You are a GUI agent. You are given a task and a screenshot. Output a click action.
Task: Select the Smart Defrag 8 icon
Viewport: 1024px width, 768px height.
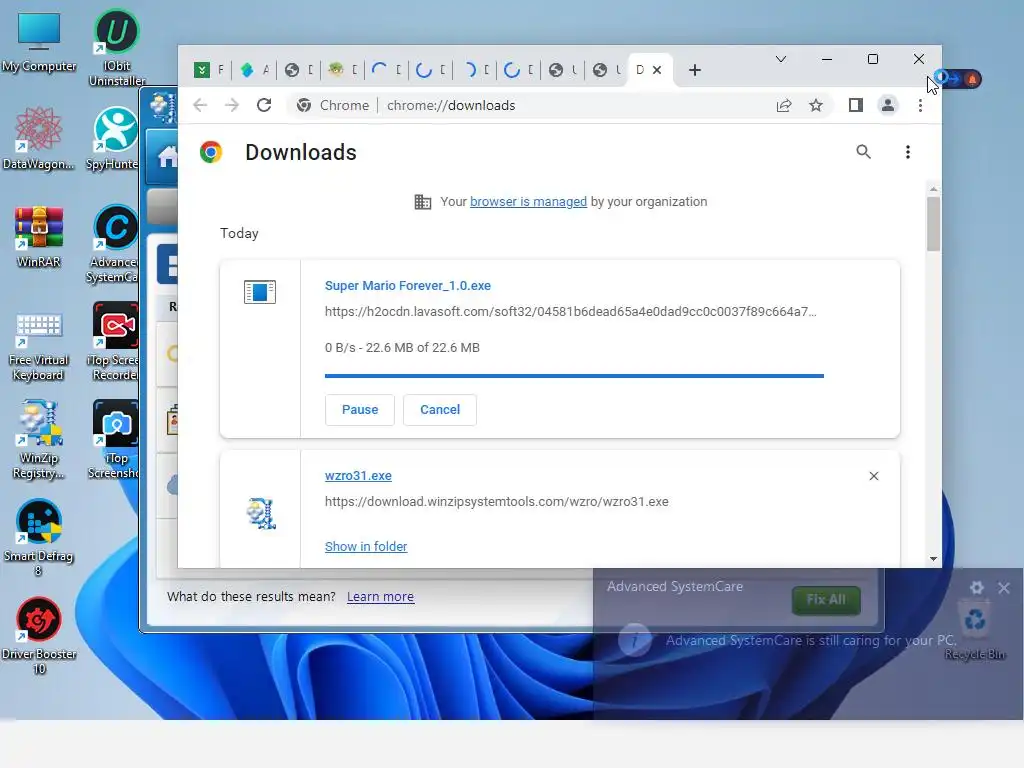click(x=39, y=537)
